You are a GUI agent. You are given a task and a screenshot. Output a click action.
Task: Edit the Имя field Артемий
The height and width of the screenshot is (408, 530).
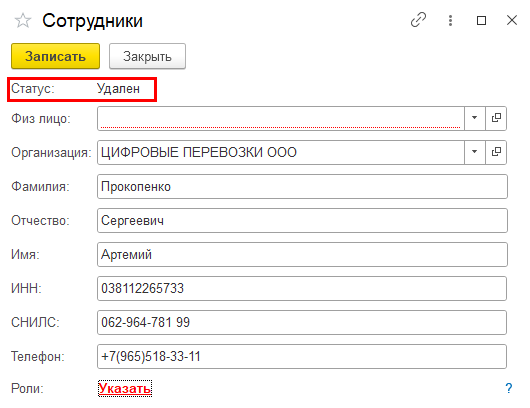pos(302,254)
